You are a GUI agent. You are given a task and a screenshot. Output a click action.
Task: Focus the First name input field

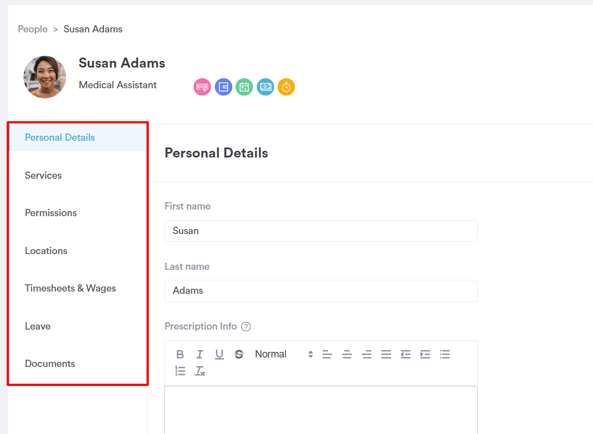pyautogui.click(x=321, y=231)
